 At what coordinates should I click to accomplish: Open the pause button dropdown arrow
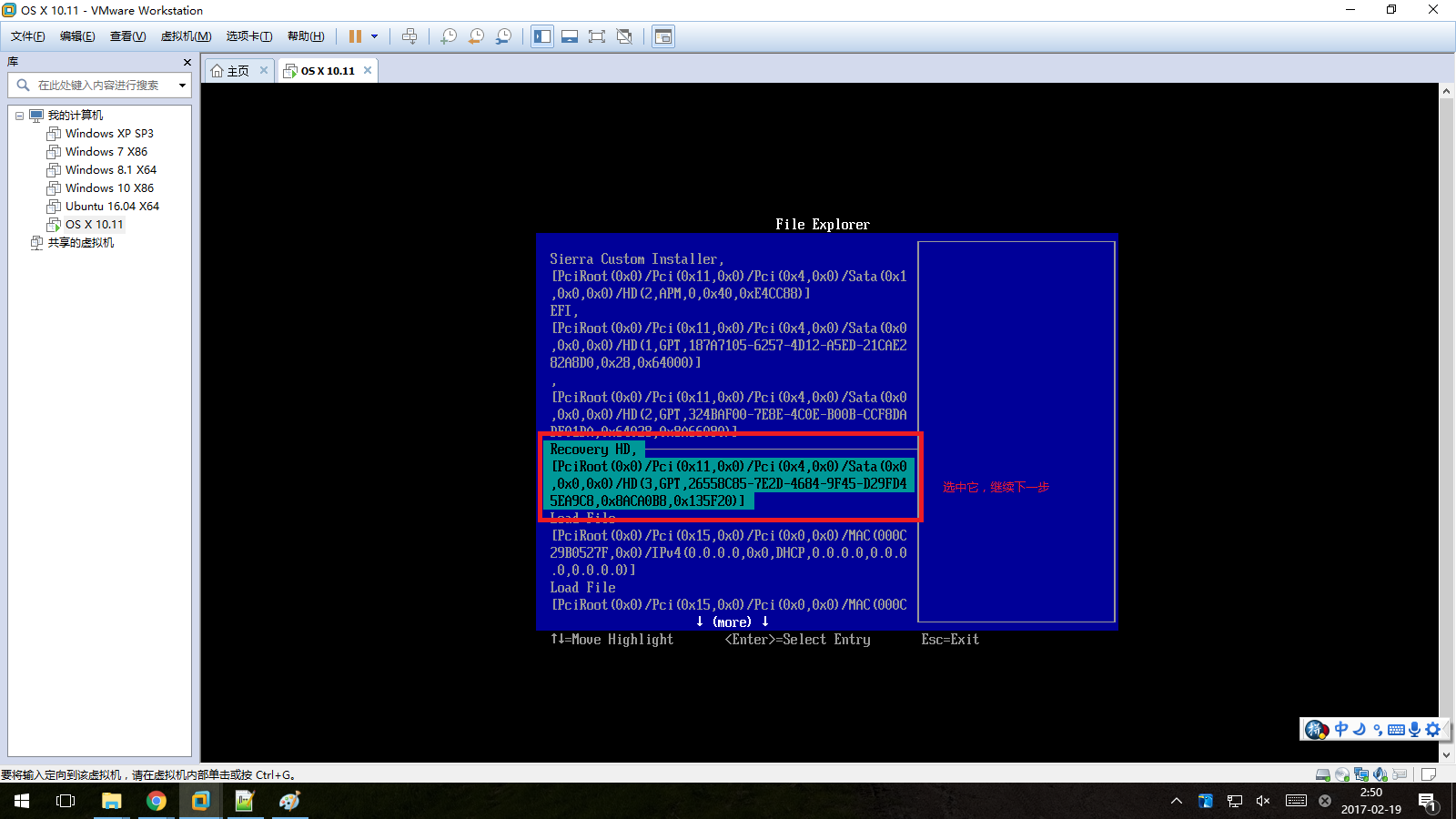(x=373, y=36)
